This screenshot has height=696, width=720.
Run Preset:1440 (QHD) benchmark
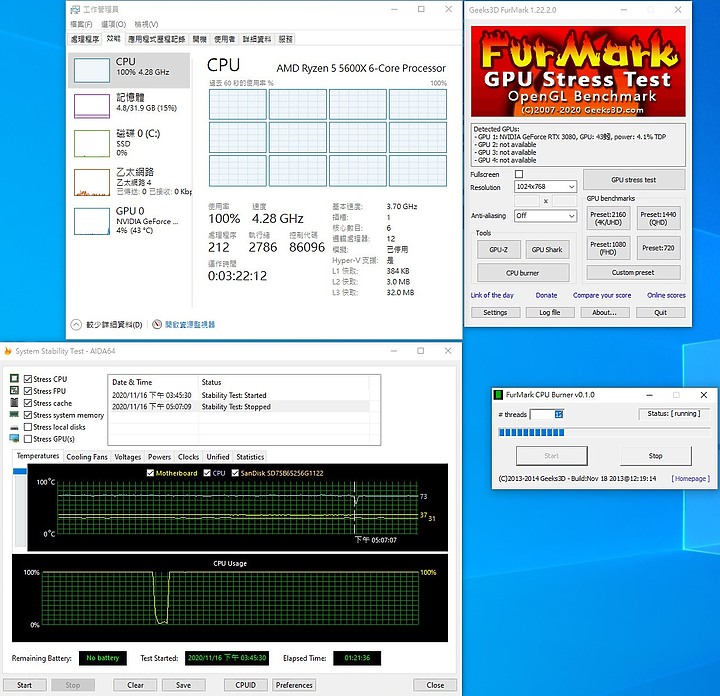pyautogui.click(x=658, y=218)
